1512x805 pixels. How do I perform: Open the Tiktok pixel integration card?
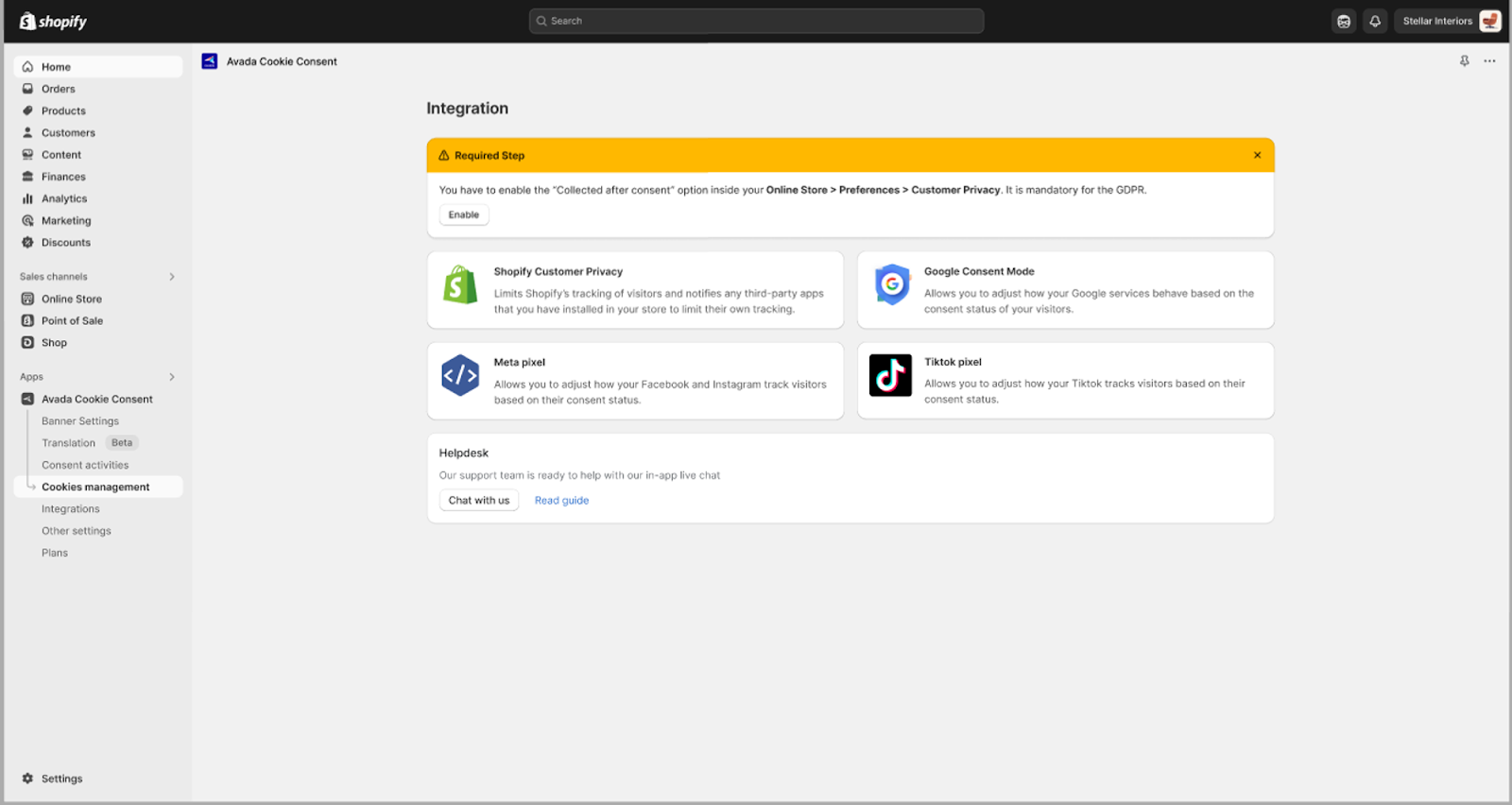pos(1066,381)
